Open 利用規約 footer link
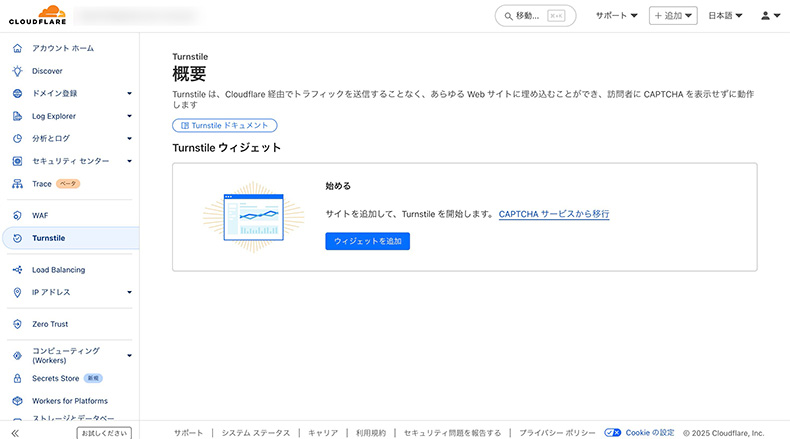The image size is (790, 439). pyautogui.click(x=371, y=432)
